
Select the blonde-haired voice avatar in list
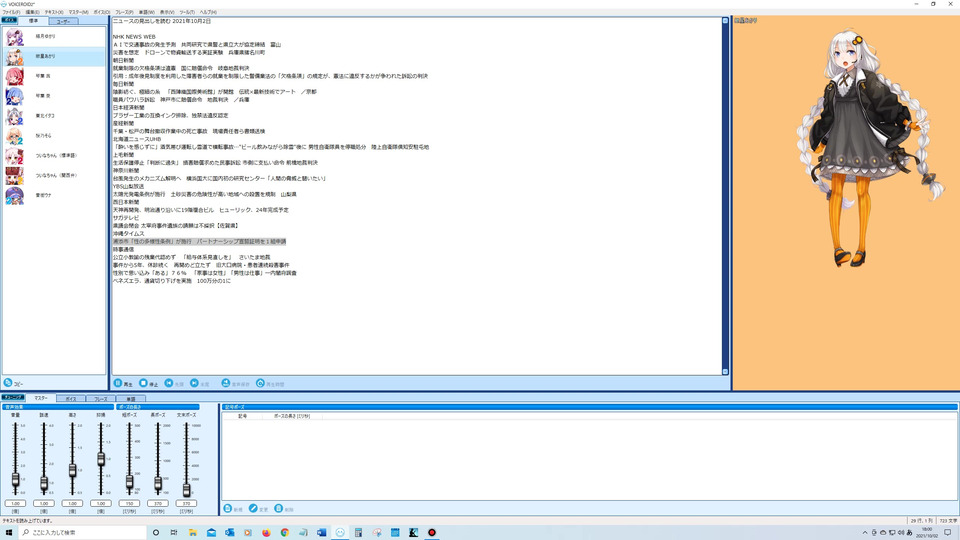pyautogui.click(x=15, y=136)
